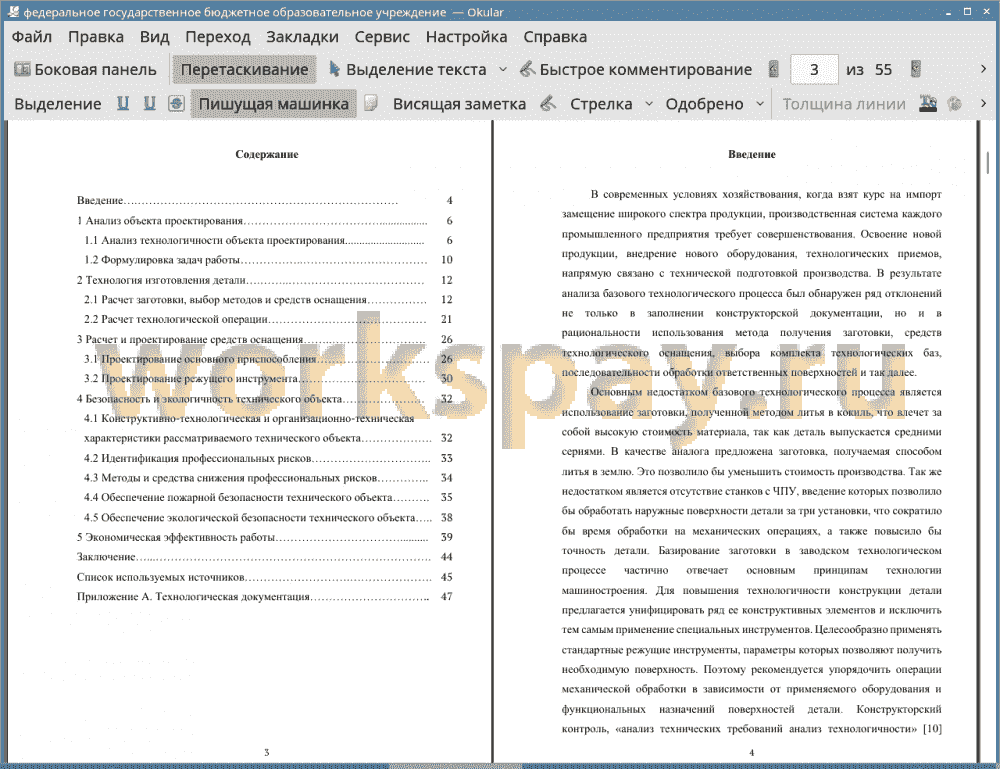This screenshot has height=769, width=1000.
Task: Open the Справка menu
Action: 555,37
